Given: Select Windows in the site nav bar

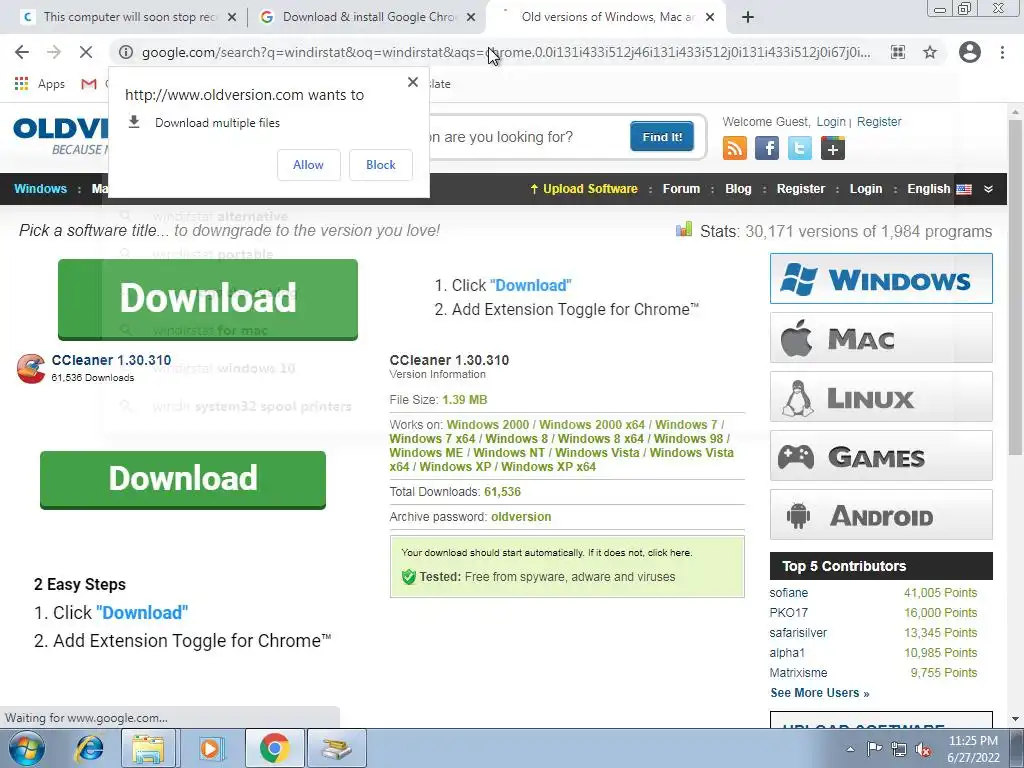Looking at the screenshot, I should coord(40,189).
